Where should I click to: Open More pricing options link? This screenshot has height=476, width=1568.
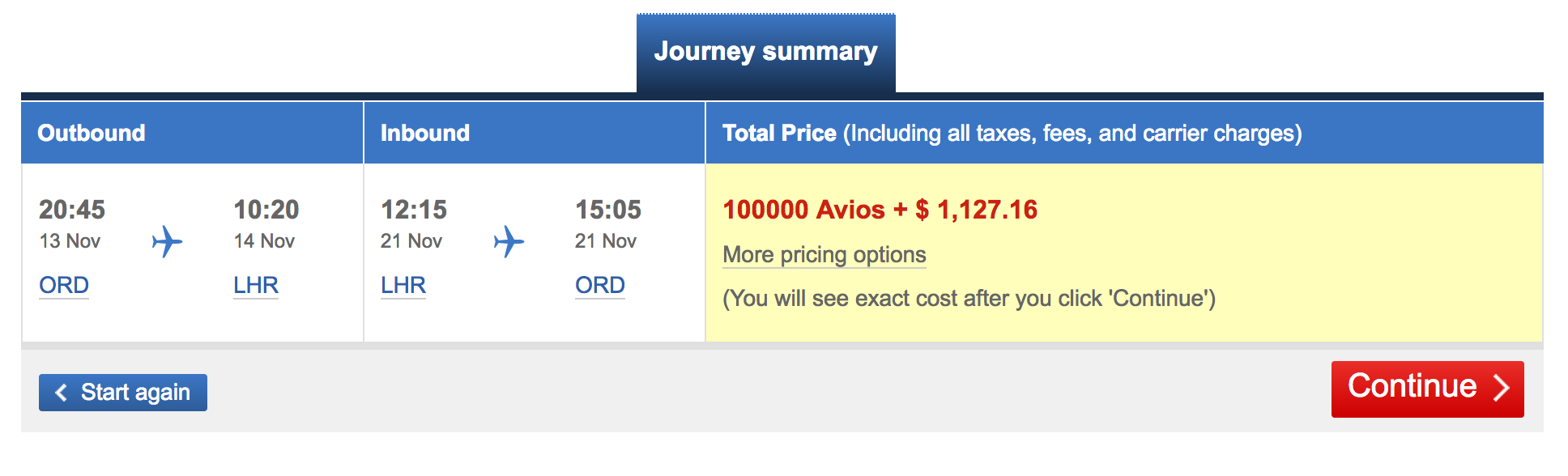pyautogui.click(x=824, y=255)
